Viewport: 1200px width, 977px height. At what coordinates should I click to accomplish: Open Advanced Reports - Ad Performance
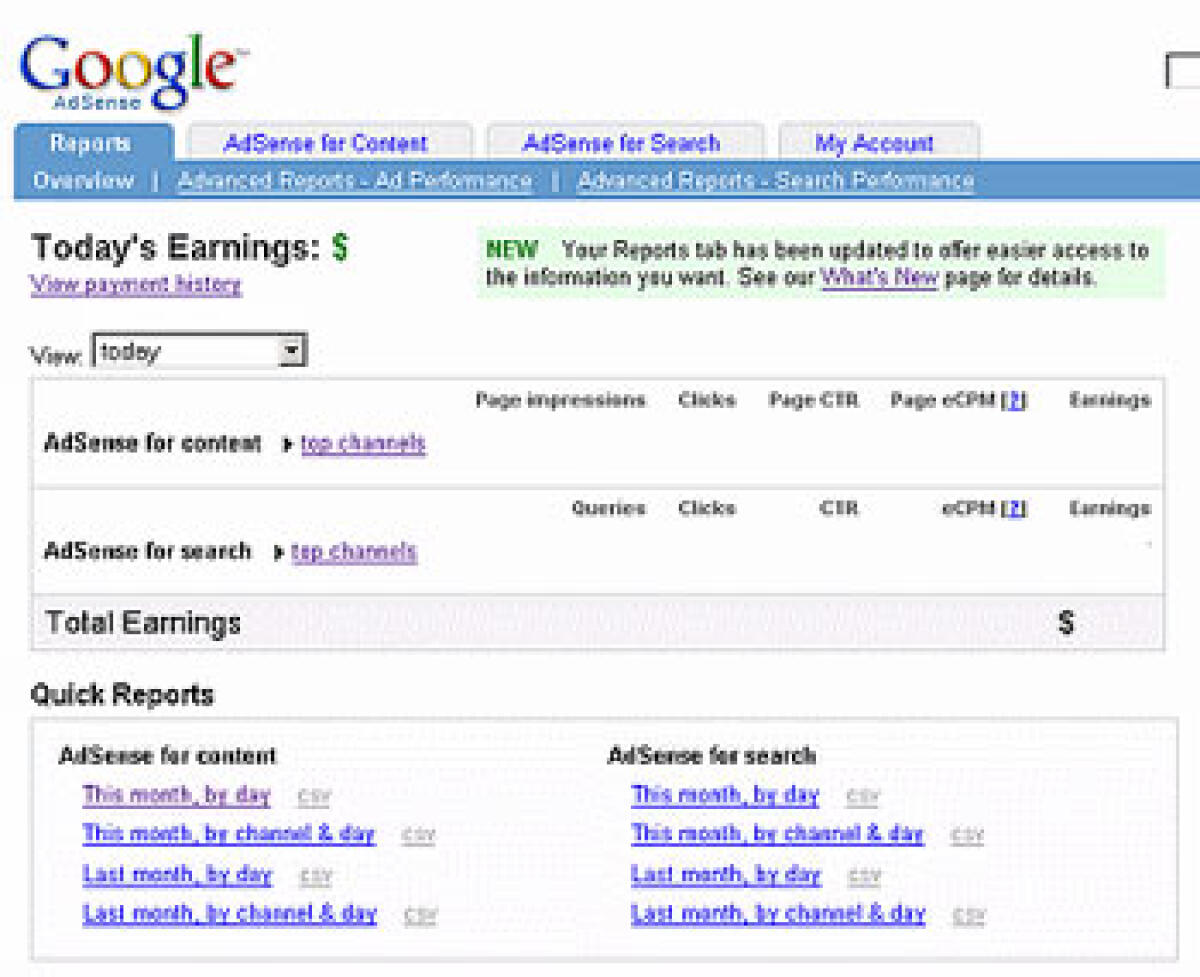click(x=355, y=181)
